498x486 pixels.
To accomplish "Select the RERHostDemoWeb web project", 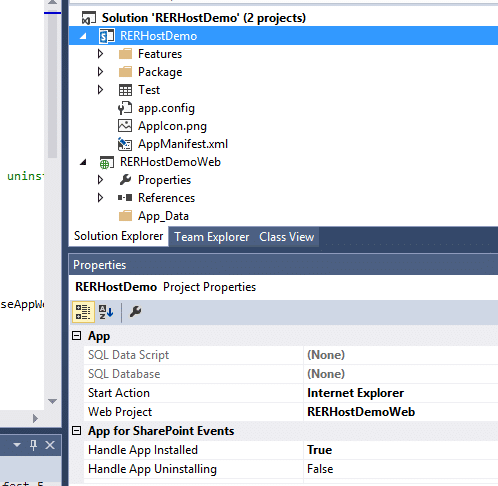I will [x=170, y=162].
